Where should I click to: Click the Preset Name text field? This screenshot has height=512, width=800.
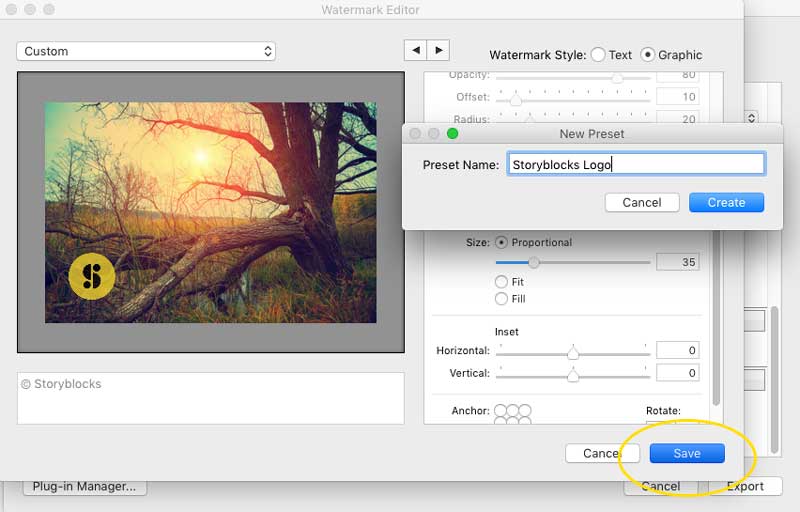pyautogui.click(x=636, y=164)
